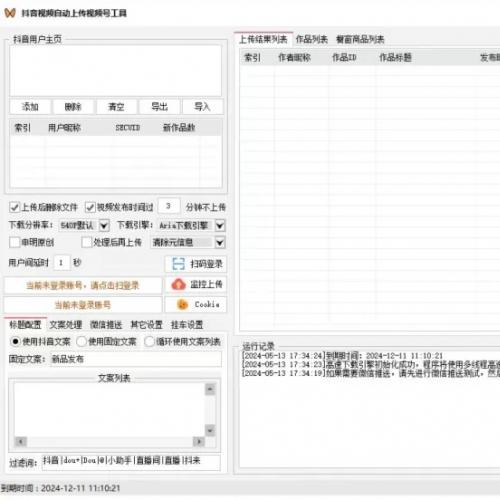Screen dimensions: 500x500
Task: Toggle 上传后删除文件 checkbox
Action: 14,207
